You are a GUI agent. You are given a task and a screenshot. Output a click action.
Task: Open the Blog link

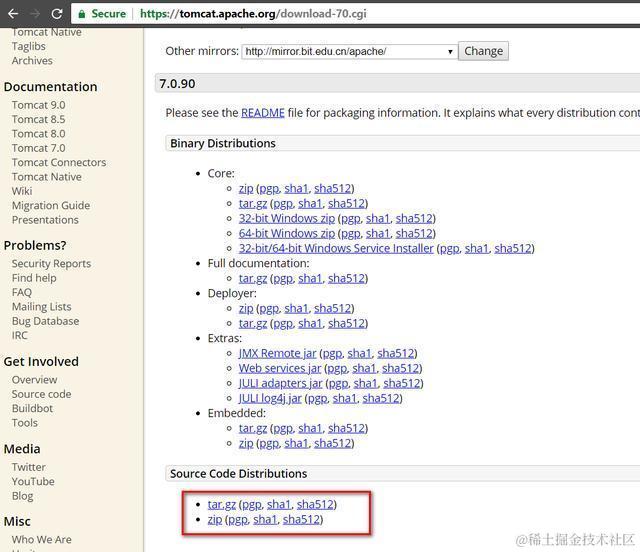pyautogui.click(x=22, y=496)
